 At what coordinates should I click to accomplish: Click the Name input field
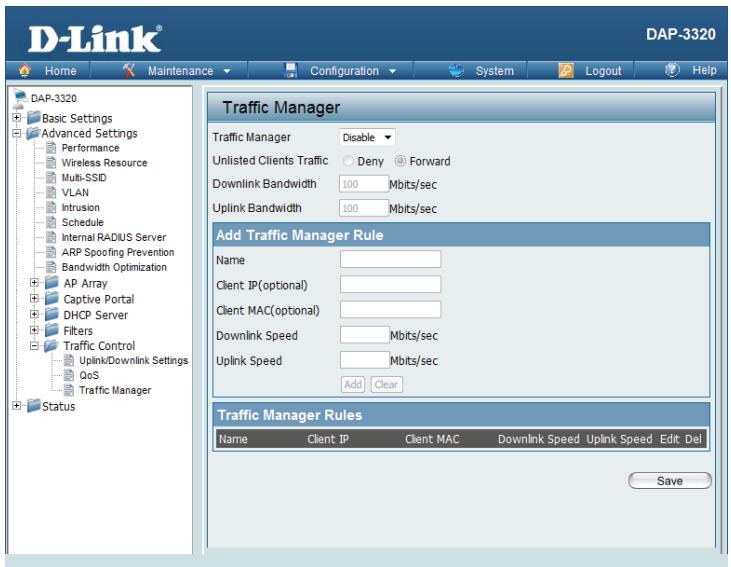point(390,259)
